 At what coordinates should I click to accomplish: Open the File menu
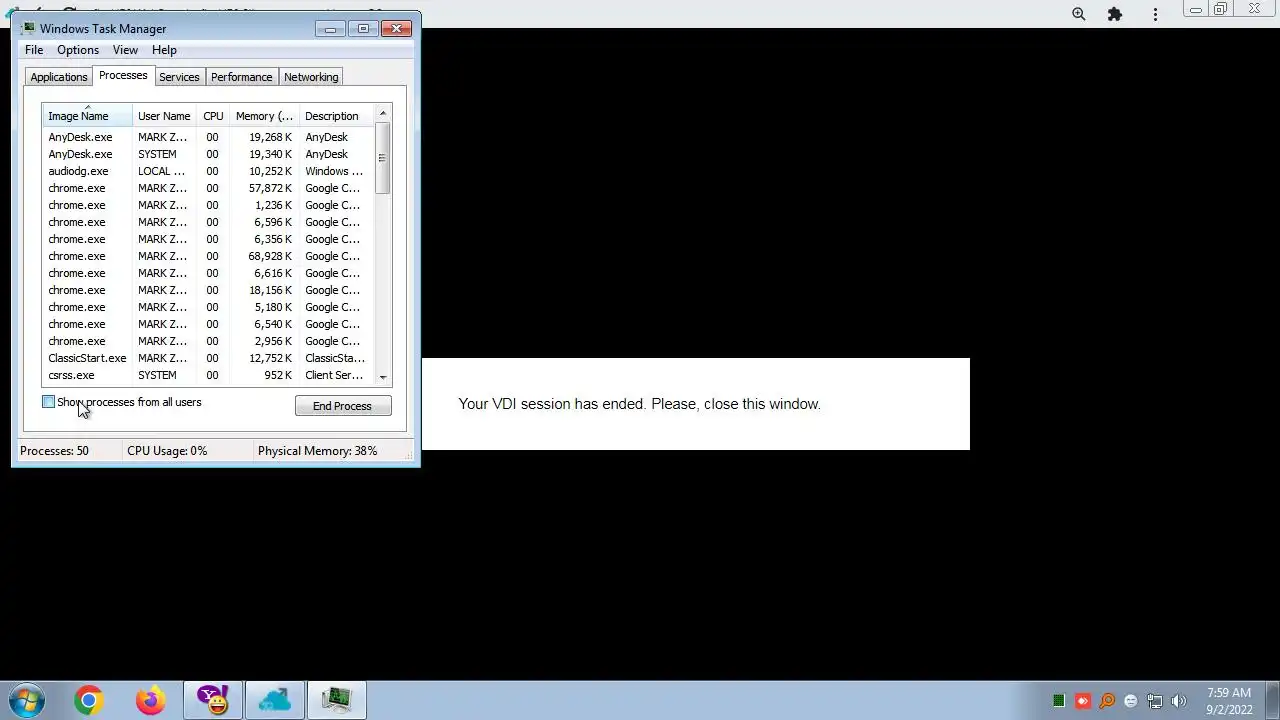point(34,50)
